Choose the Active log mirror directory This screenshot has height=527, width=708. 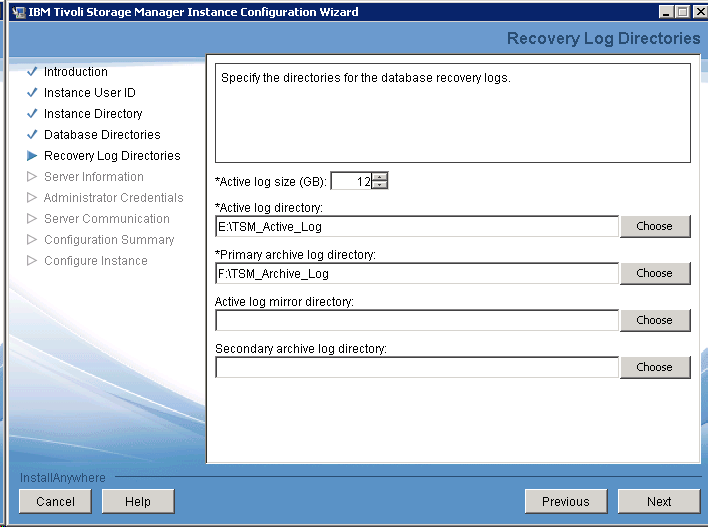[x=654, y=320]
